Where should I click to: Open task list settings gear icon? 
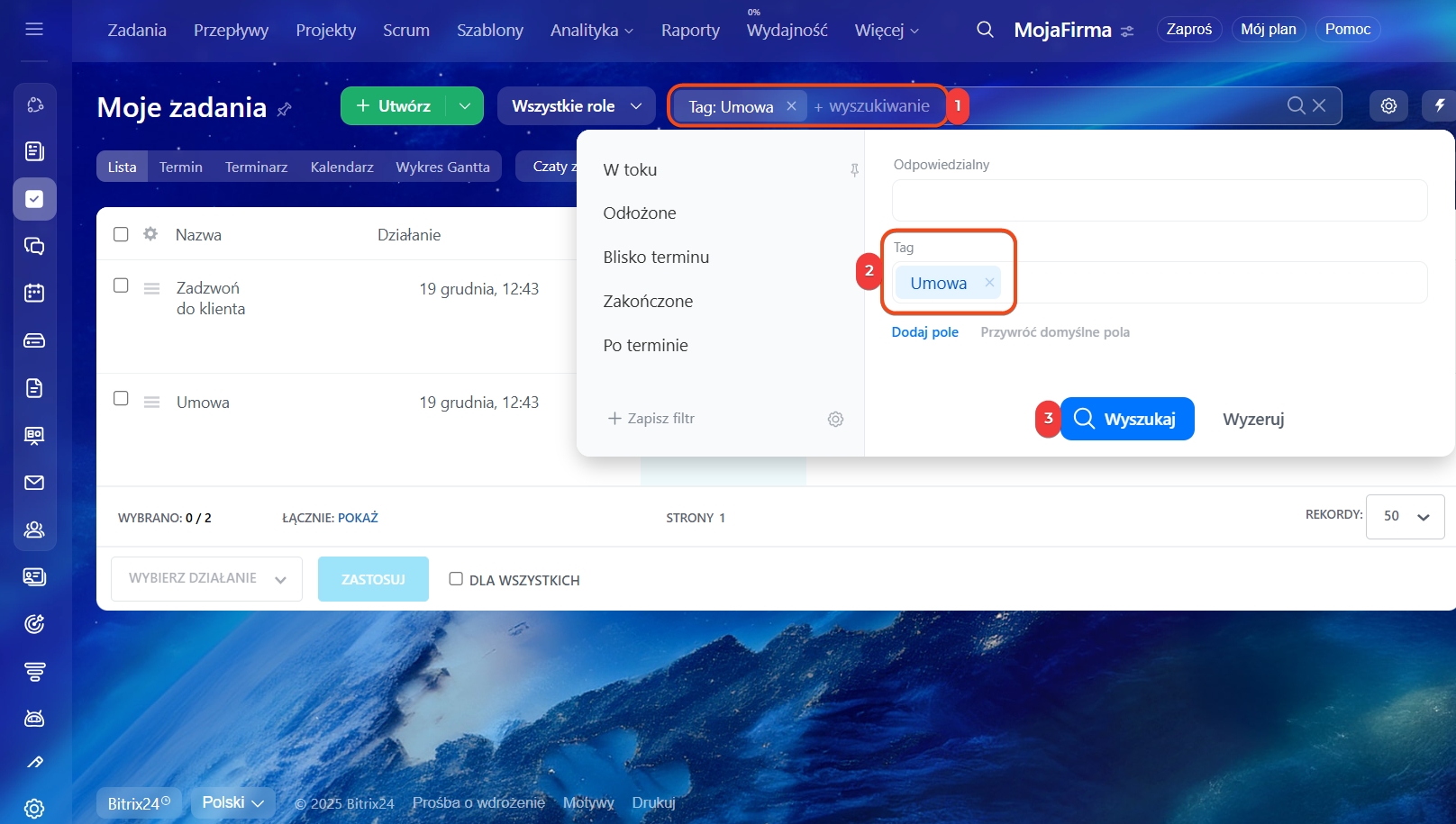1388,106
